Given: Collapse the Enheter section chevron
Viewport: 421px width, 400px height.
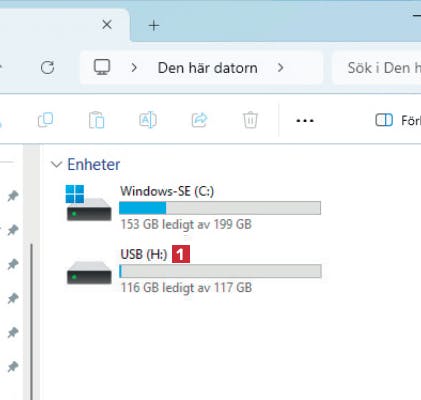Looking at the screenshot, I should 56,164.
